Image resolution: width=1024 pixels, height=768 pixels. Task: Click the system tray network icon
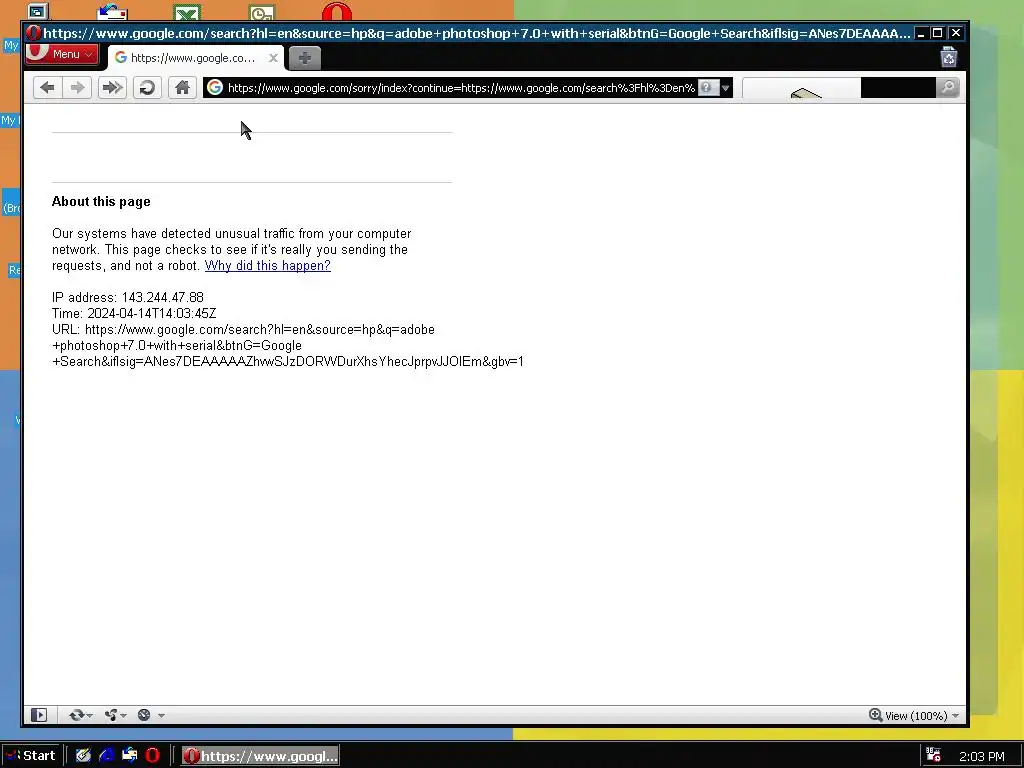point(933,756)
